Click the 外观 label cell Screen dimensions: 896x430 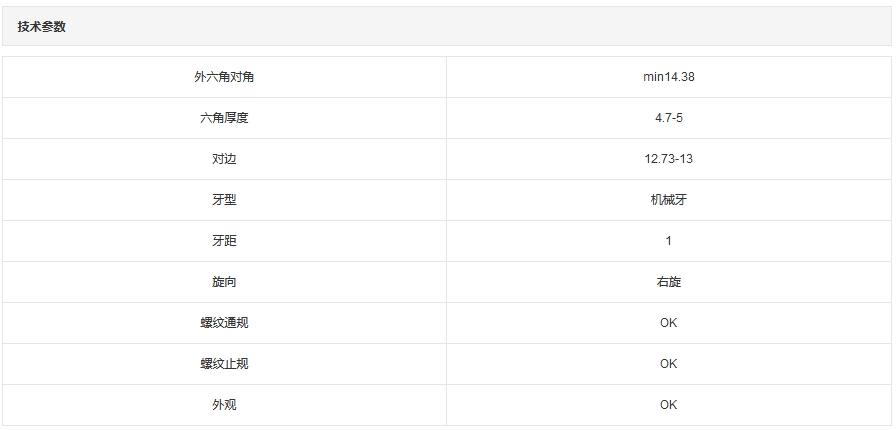[x=224, y=405]
